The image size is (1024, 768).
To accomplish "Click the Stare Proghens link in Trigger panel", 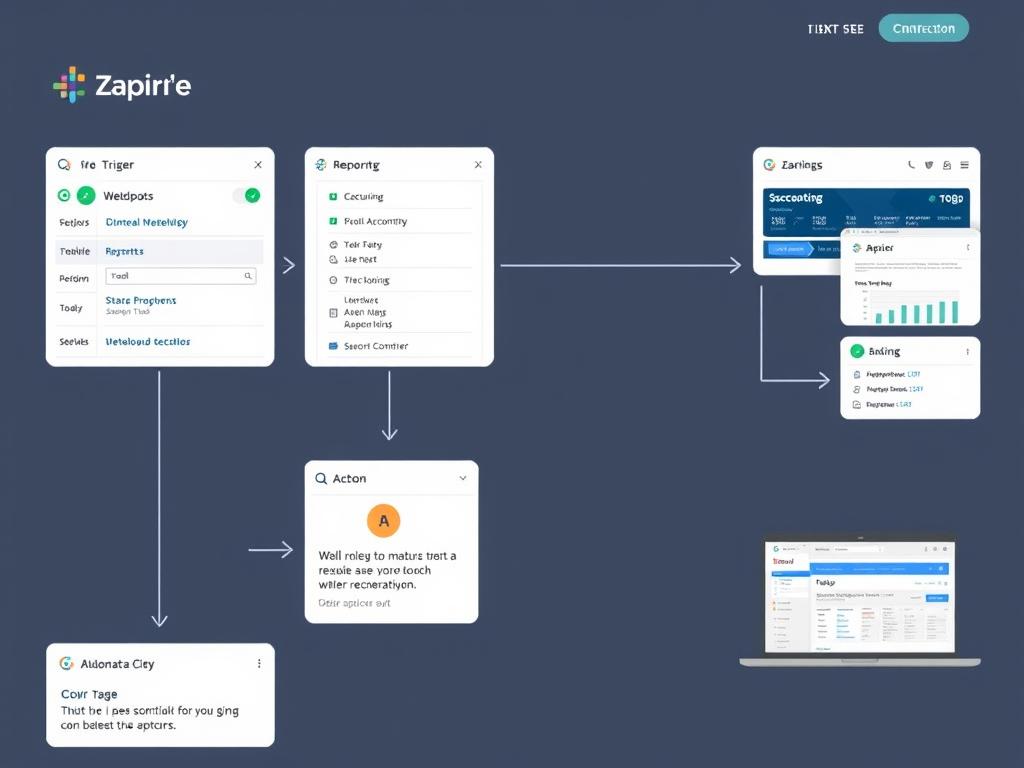I will click(141, 300).
